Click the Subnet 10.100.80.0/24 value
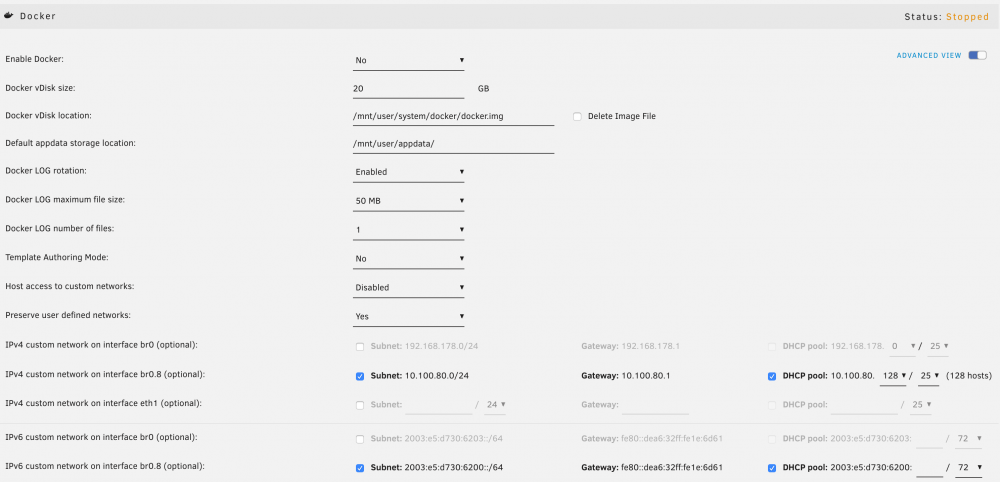Image resolution: width=1000 pixels, height=482 pixels. coord(437,376)
